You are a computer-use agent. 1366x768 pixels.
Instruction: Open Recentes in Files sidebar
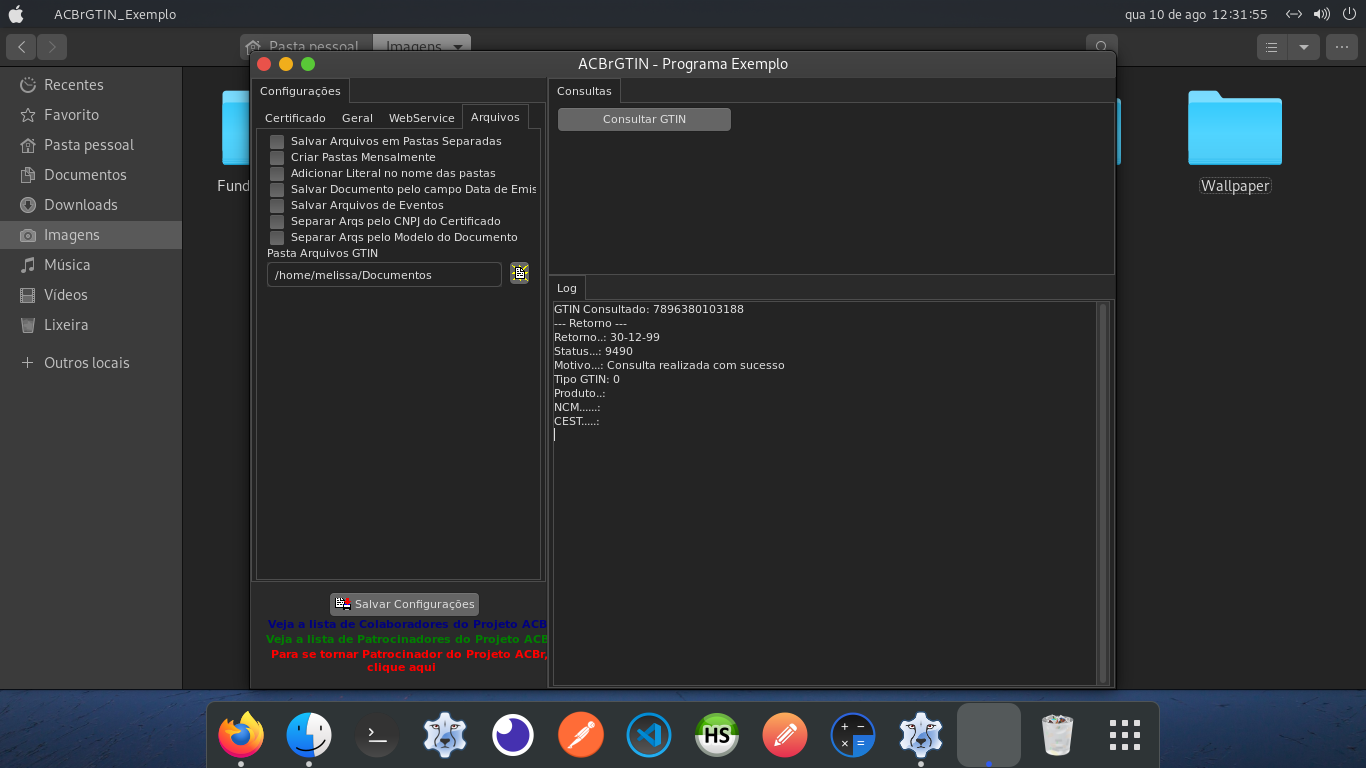tap(90, 85)
